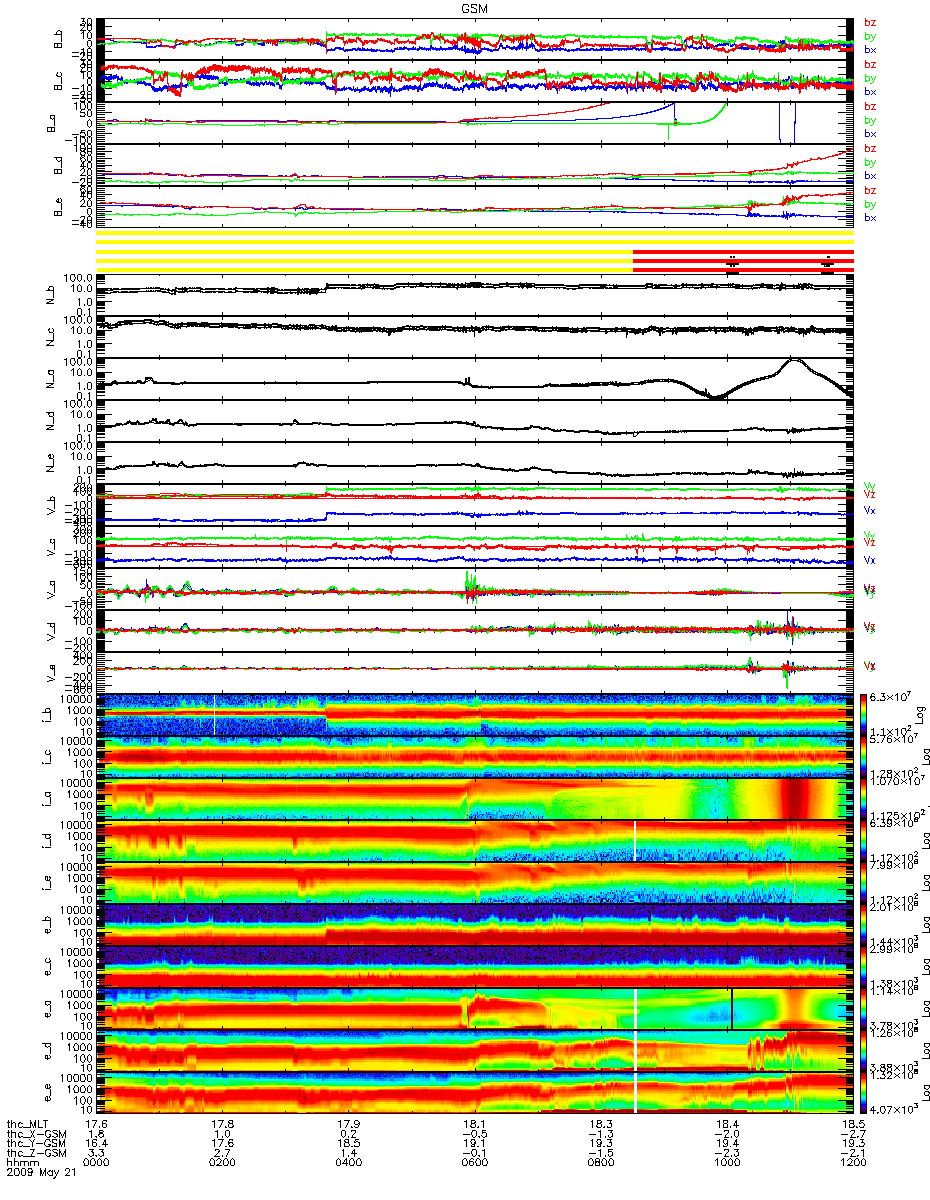Click the blue Vx legend of V_c panel

click(870, 559)
